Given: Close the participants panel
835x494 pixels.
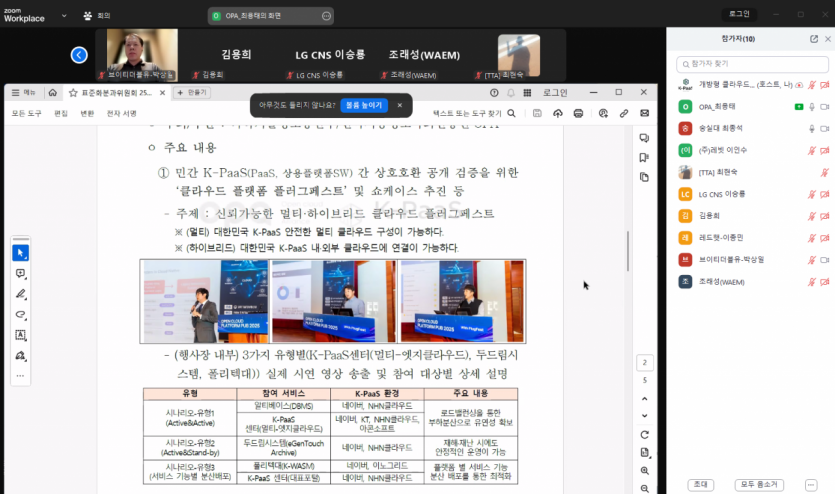Looking at the screenshot, I should (826, 39).
